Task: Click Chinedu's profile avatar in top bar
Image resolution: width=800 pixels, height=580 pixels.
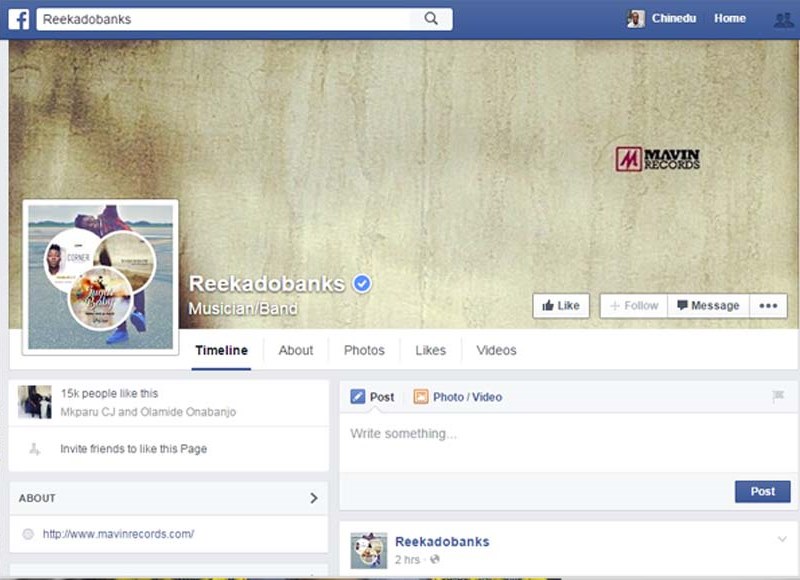Action: click(x=636, y=19)
